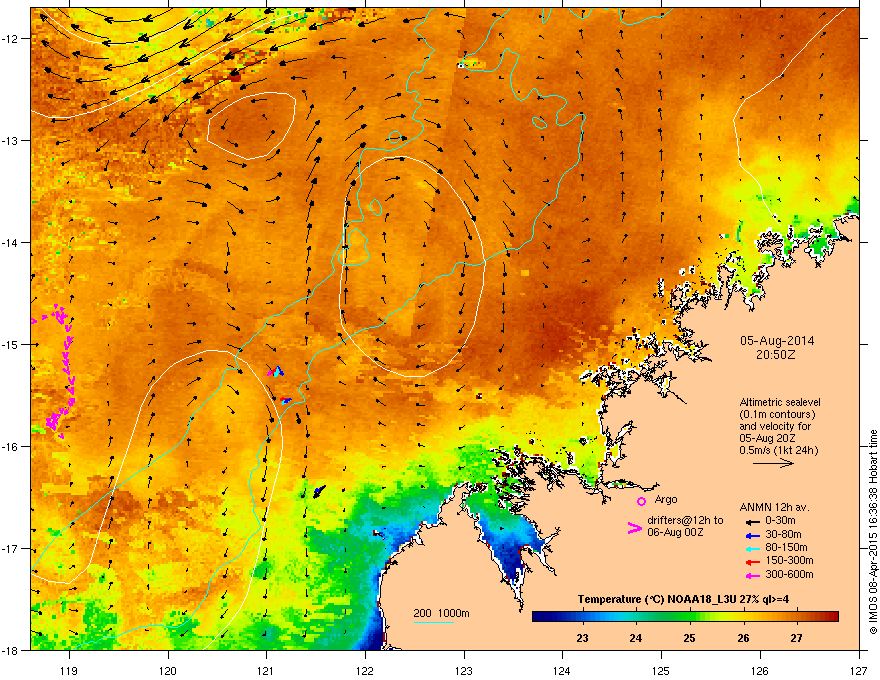The height and width of the screenshot is (680, 880).
Task: Click latitude axis label -17
Action: (x=11, y=549)
